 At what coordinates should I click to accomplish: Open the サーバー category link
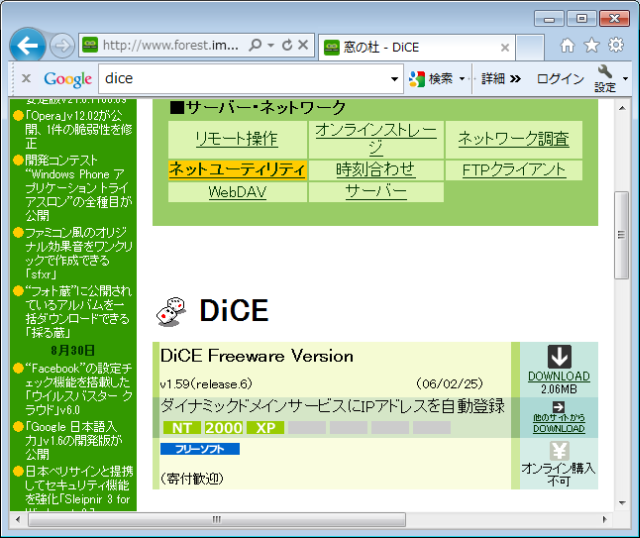[376, 191]
